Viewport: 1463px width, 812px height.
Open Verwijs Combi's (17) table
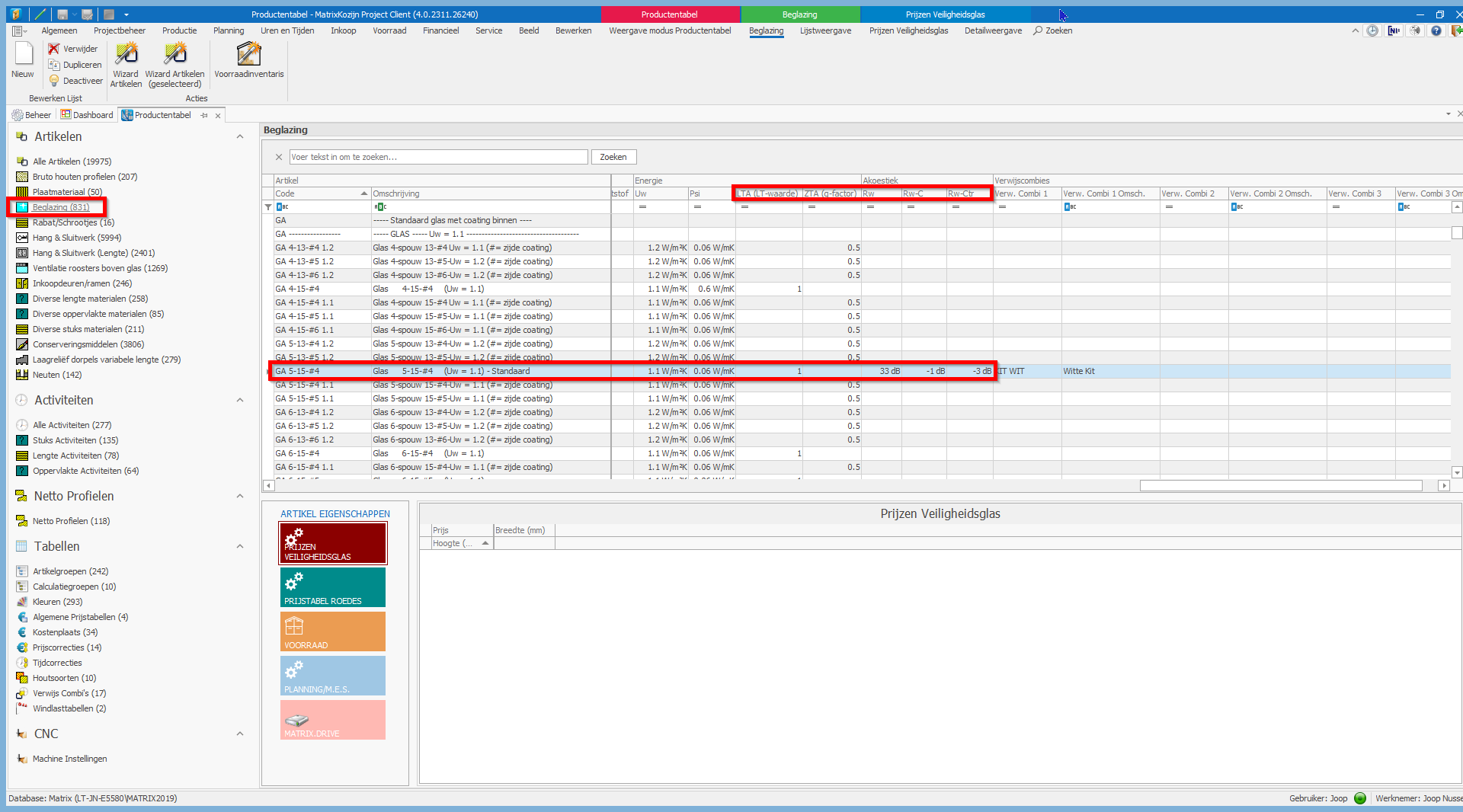pyautogui.click(x=69, y=693)
